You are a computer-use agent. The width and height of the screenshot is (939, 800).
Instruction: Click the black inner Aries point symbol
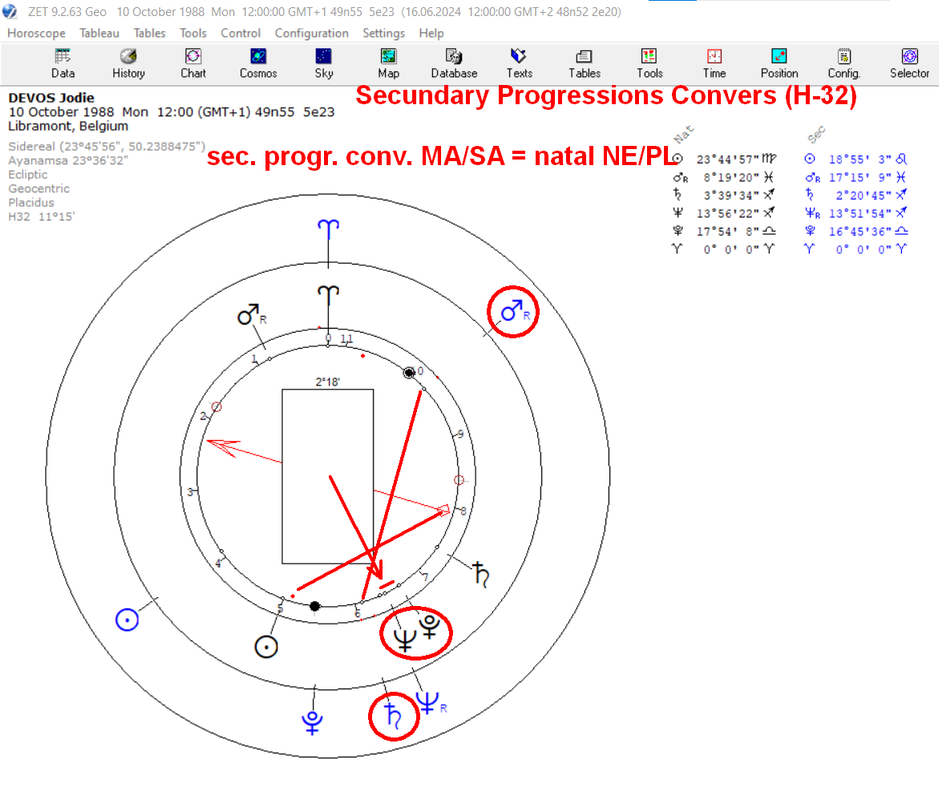(328, 295)
